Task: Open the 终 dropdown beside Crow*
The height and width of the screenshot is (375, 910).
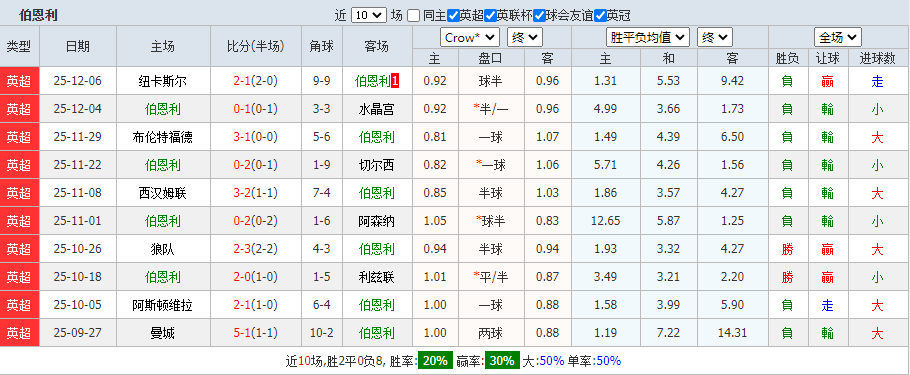Action: tap(525, 38)
